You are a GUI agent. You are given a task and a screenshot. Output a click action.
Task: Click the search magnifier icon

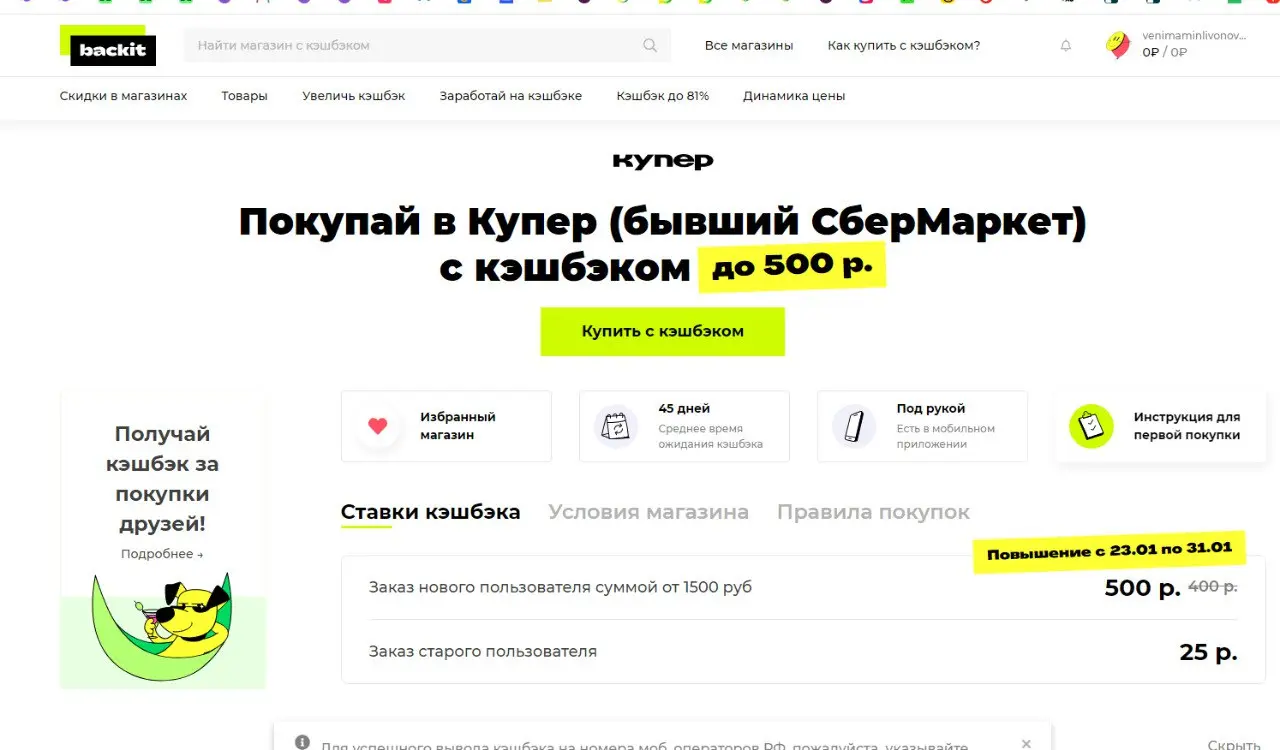point(650,45)
